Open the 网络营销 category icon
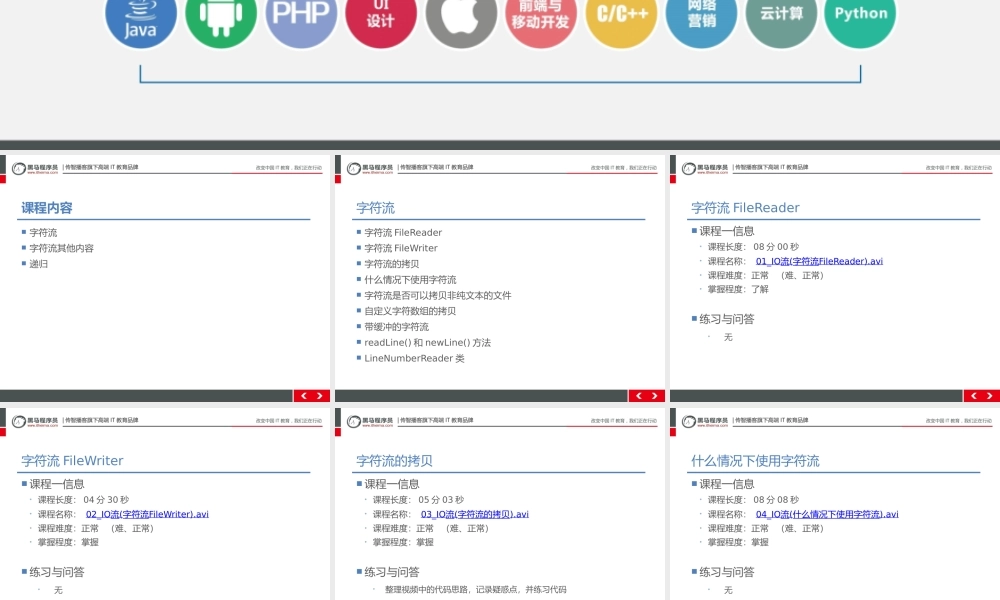Image resolution: width=1000 pixels, height=600 pixels. pyautogui.click(x=700, y=16)
